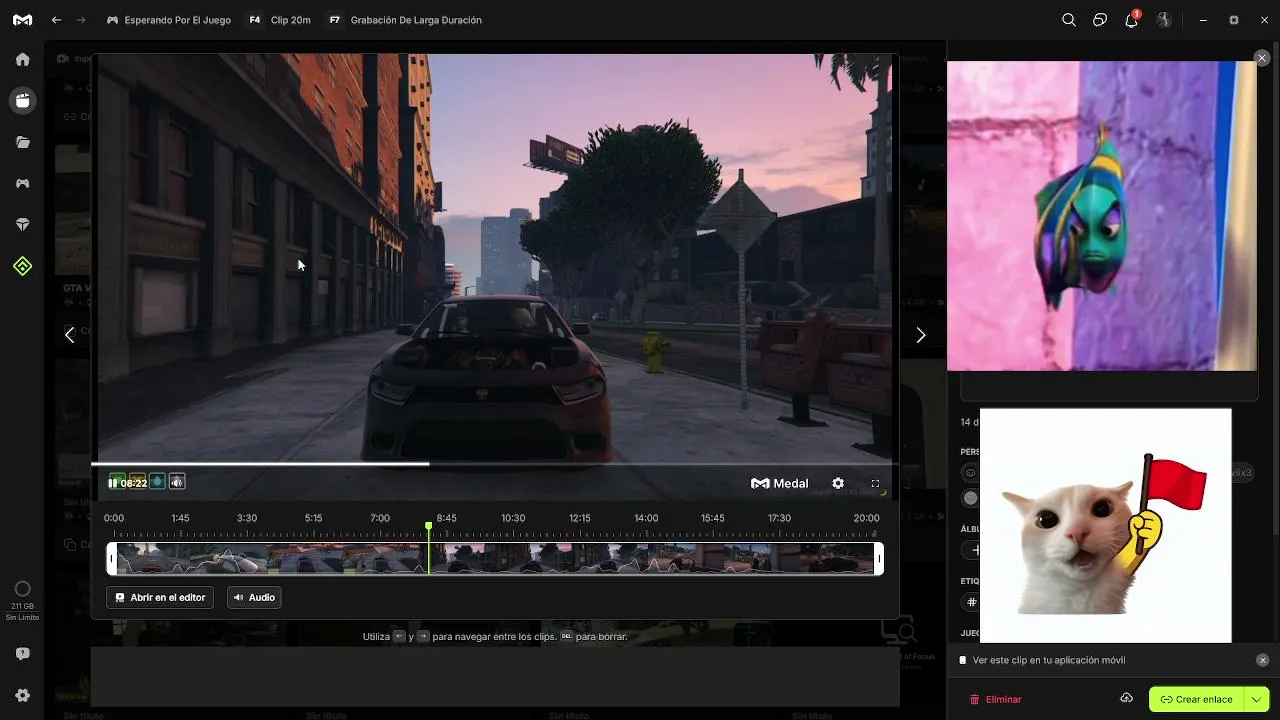Enter fullscreen mode in the player
Image resolution: width=1280 pixels, height=720 pixels.
(x=875, y=483)
